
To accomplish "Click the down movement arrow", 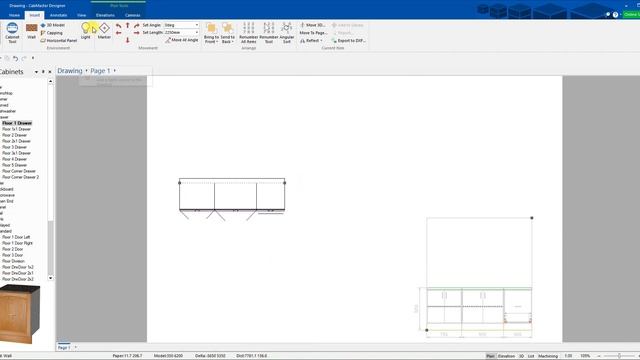I will point(127,40).
